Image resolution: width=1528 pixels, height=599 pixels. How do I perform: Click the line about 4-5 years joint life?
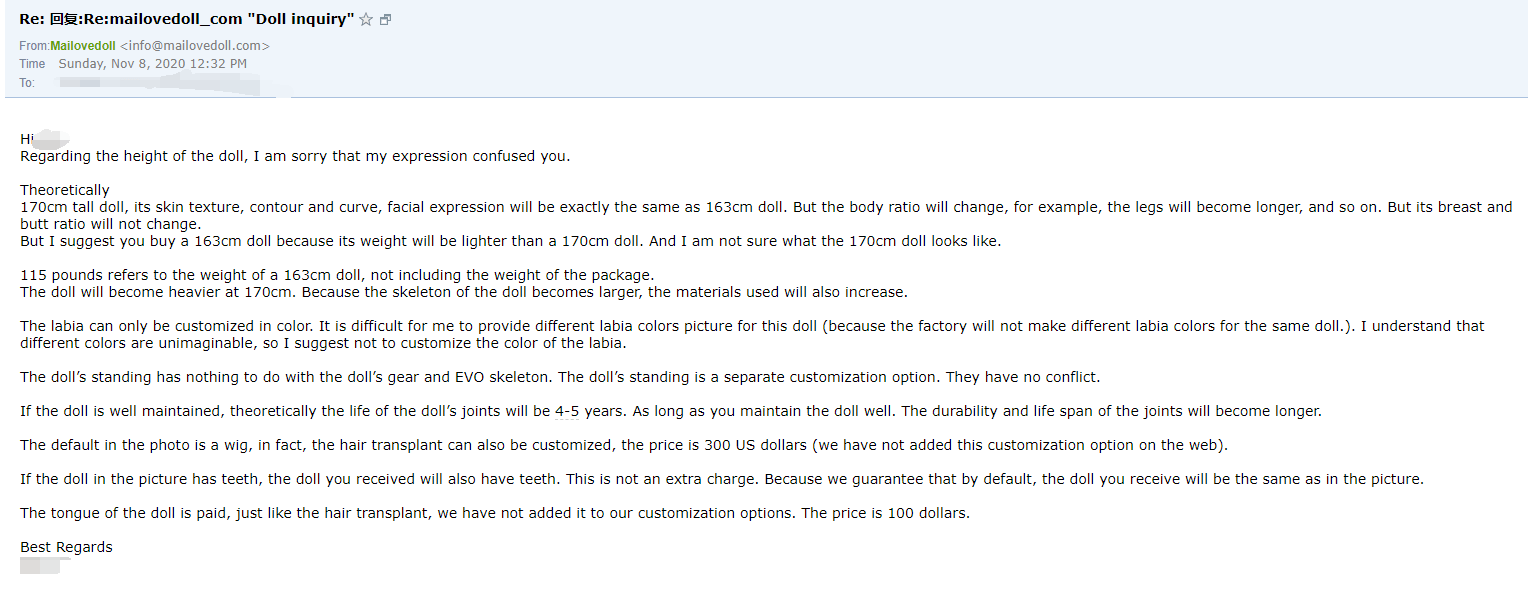(x=670, y=411)
